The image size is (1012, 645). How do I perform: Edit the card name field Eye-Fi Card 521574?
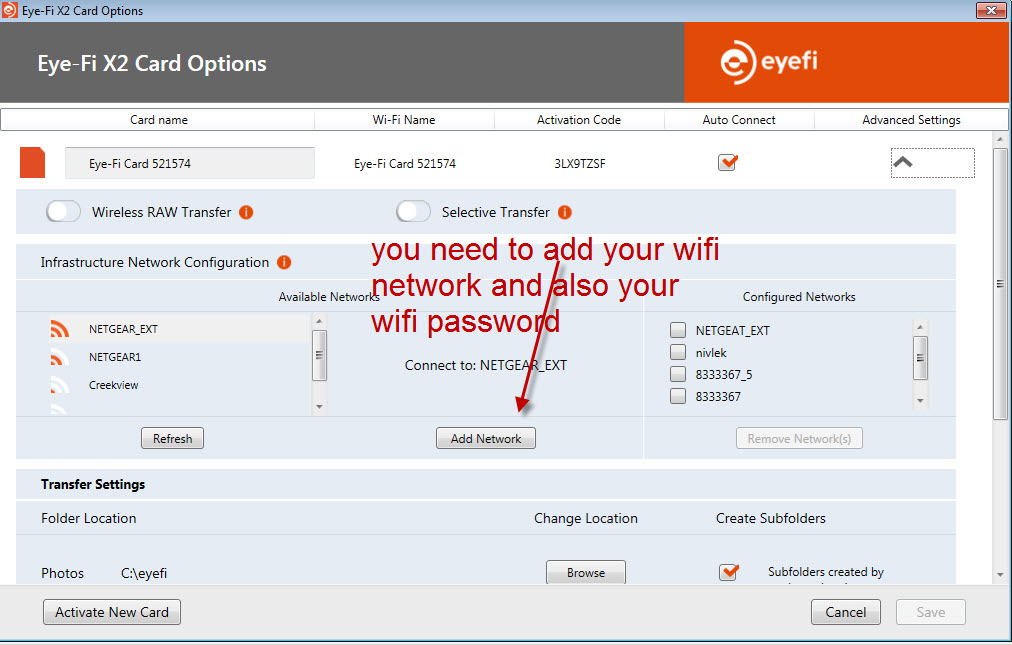(190, 163)
